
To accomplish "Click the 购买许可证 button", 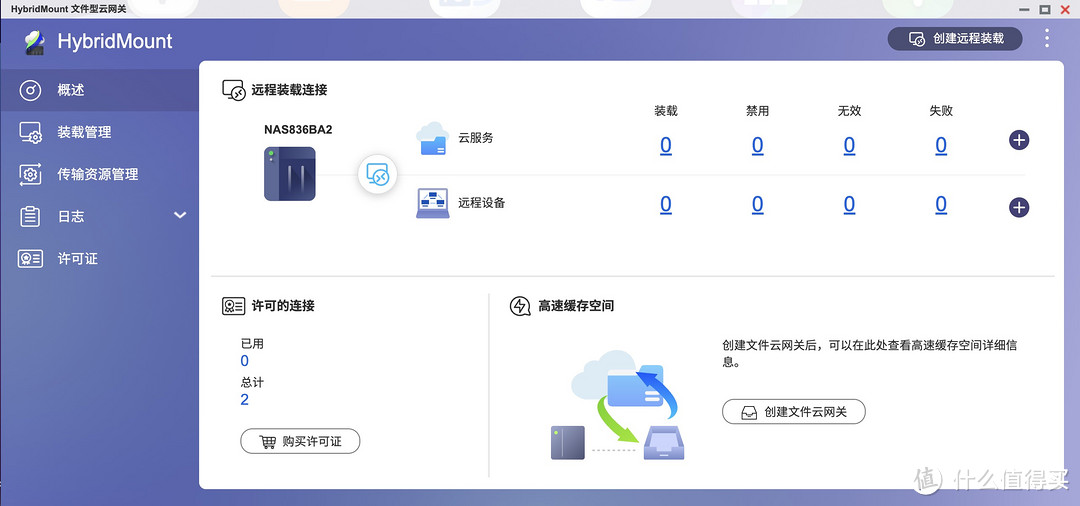I will coord(300,441).
